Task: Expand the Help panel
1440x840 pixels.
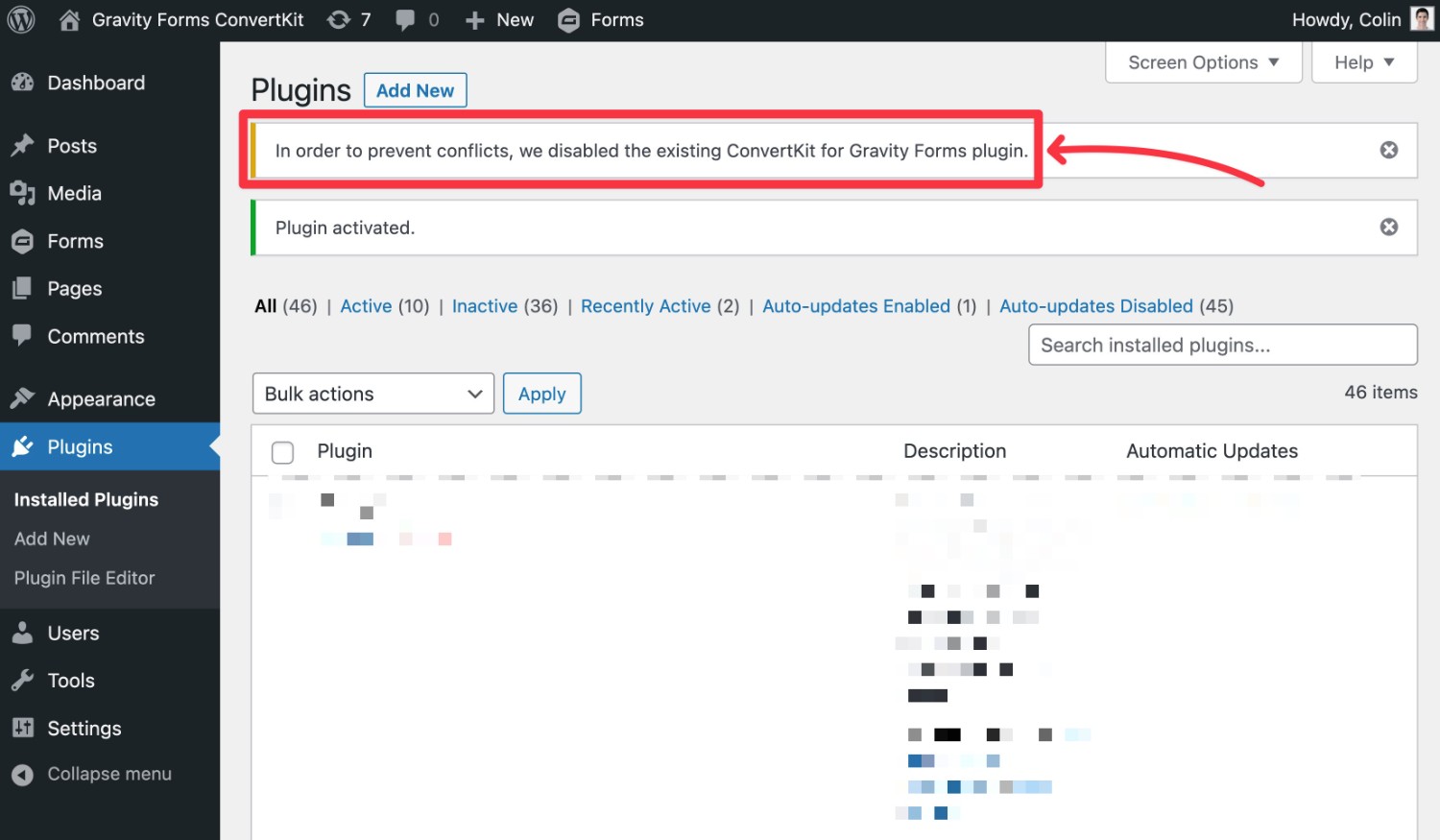Action: click(1364, 62)
